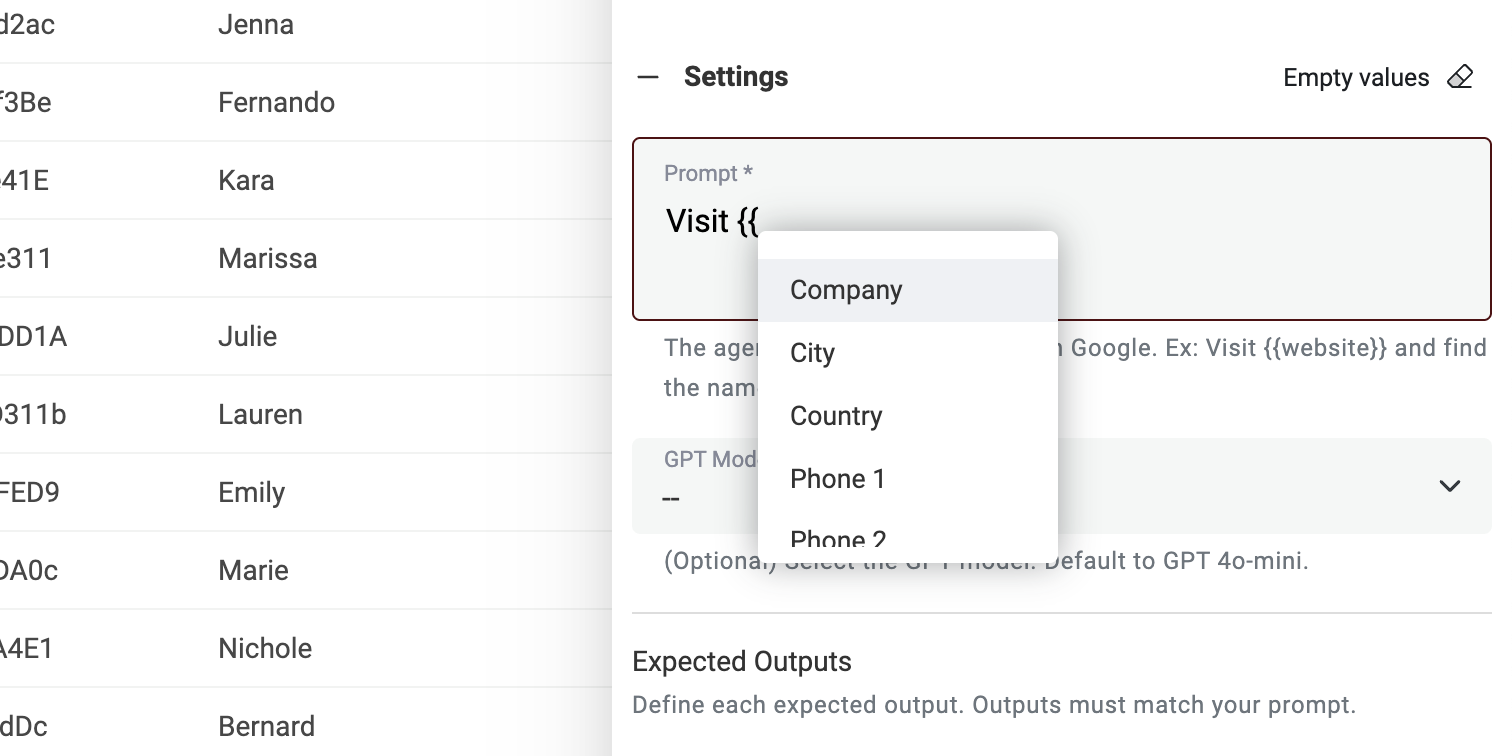Click the eraser icon beside Empty values

(x=1460, y=78)
